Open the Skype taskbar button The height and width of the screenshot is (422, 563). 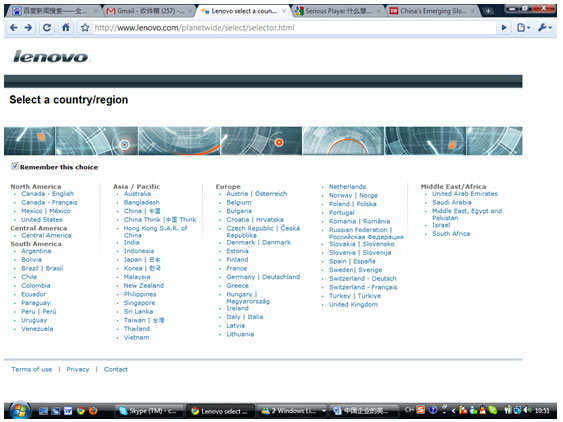149,411
